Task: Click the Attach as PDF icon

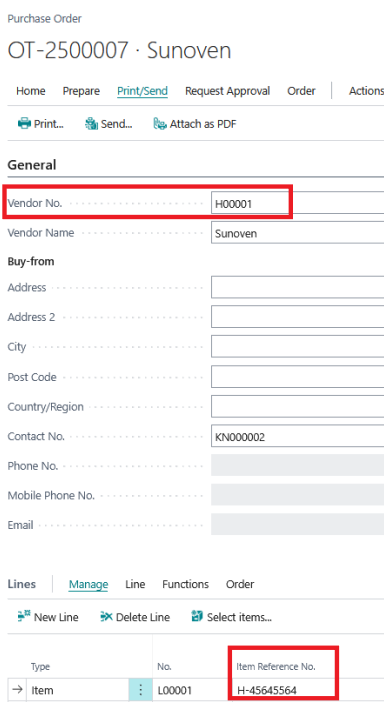Action: [160, 124]
